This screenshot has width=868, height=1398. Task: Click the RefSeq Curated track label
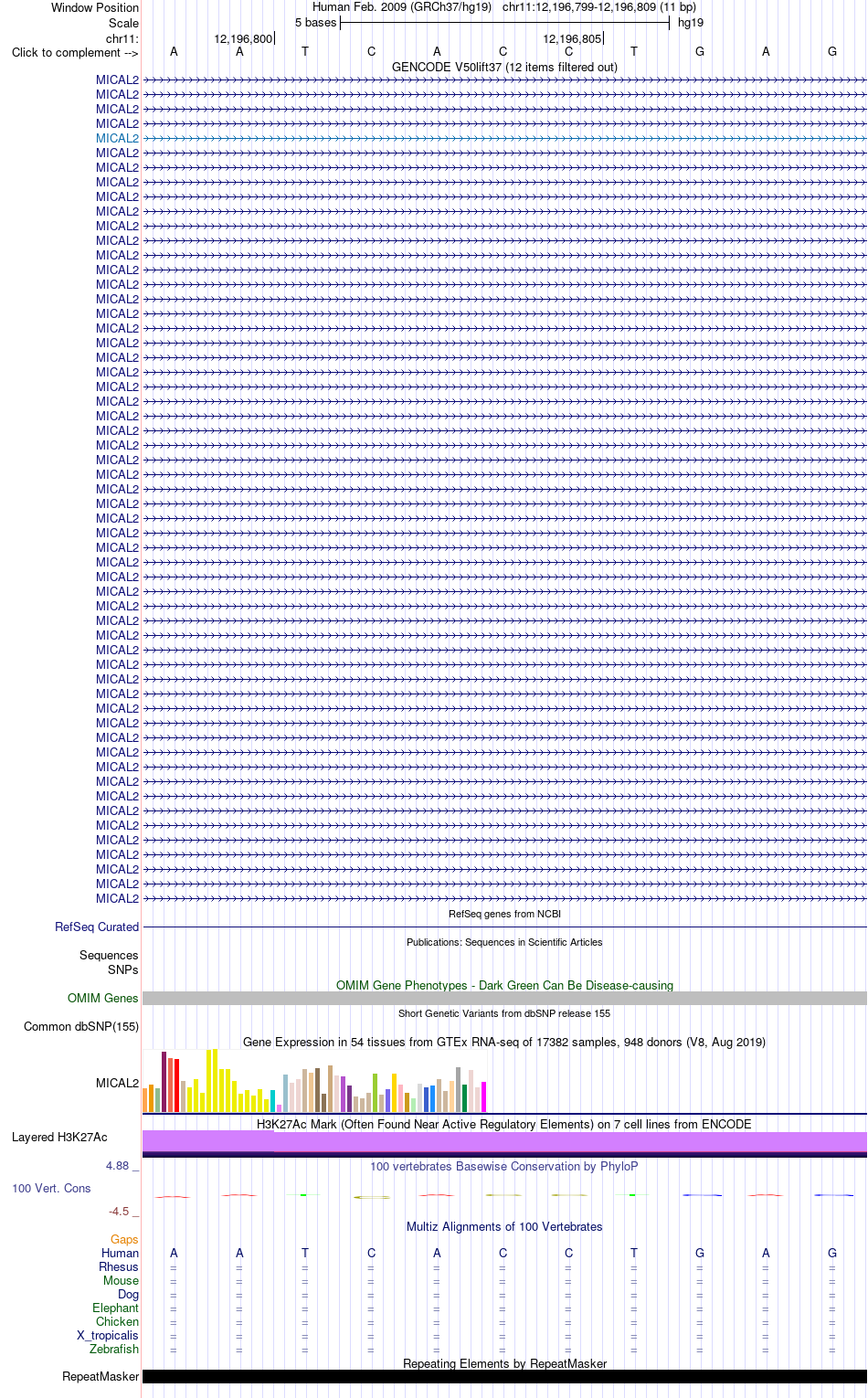click(97, 927)
